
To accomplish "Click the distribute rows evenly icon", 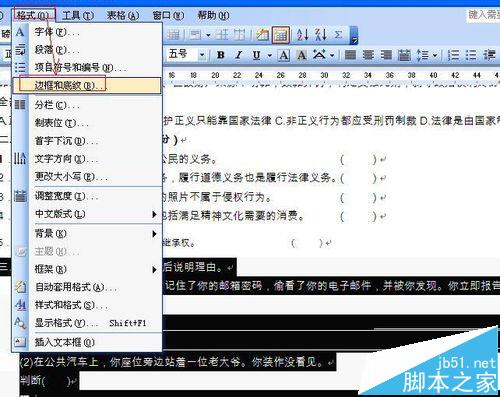I will tap(221, 35).
